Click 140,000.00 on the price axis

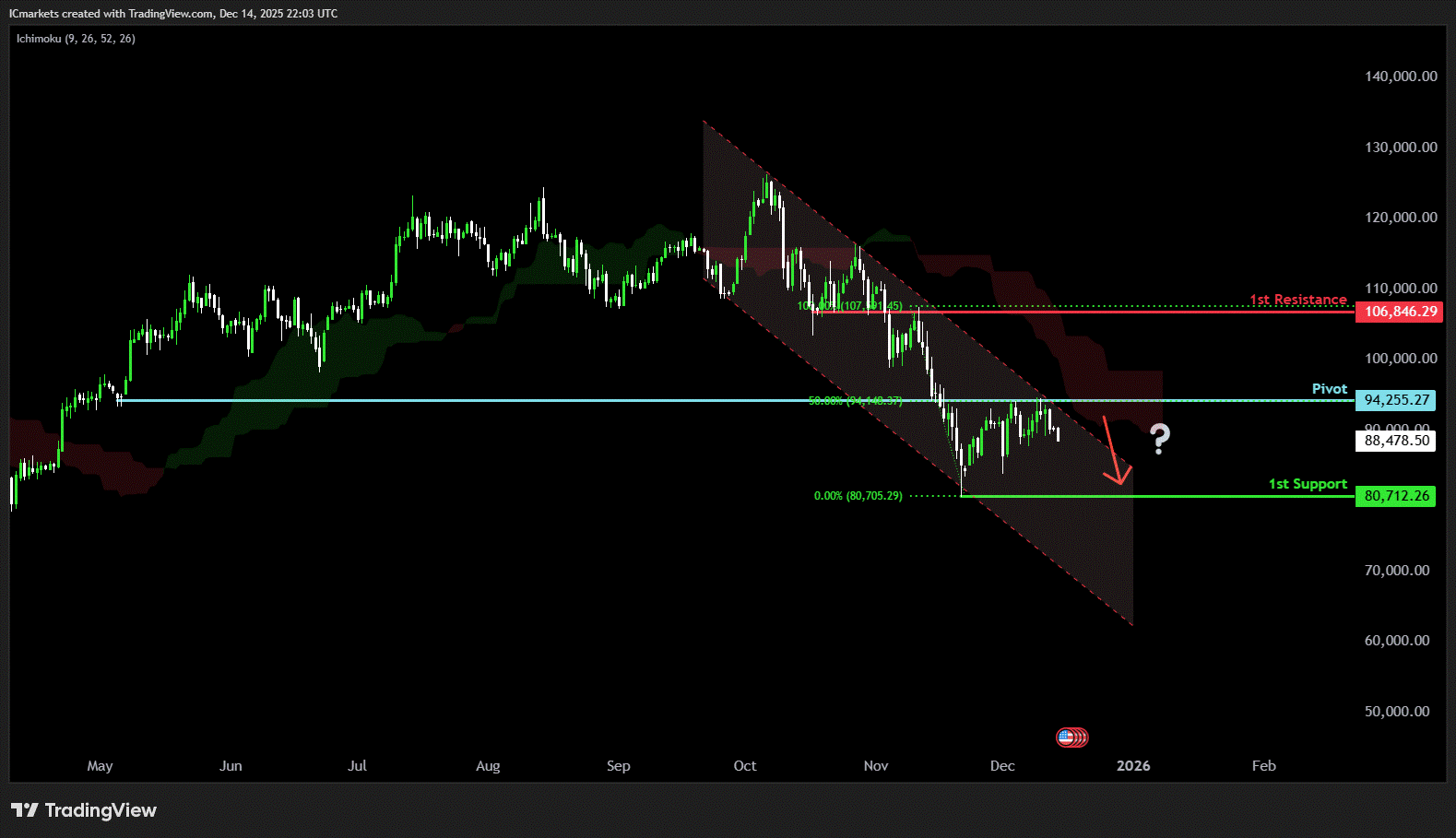click(x=1400, y=77)
